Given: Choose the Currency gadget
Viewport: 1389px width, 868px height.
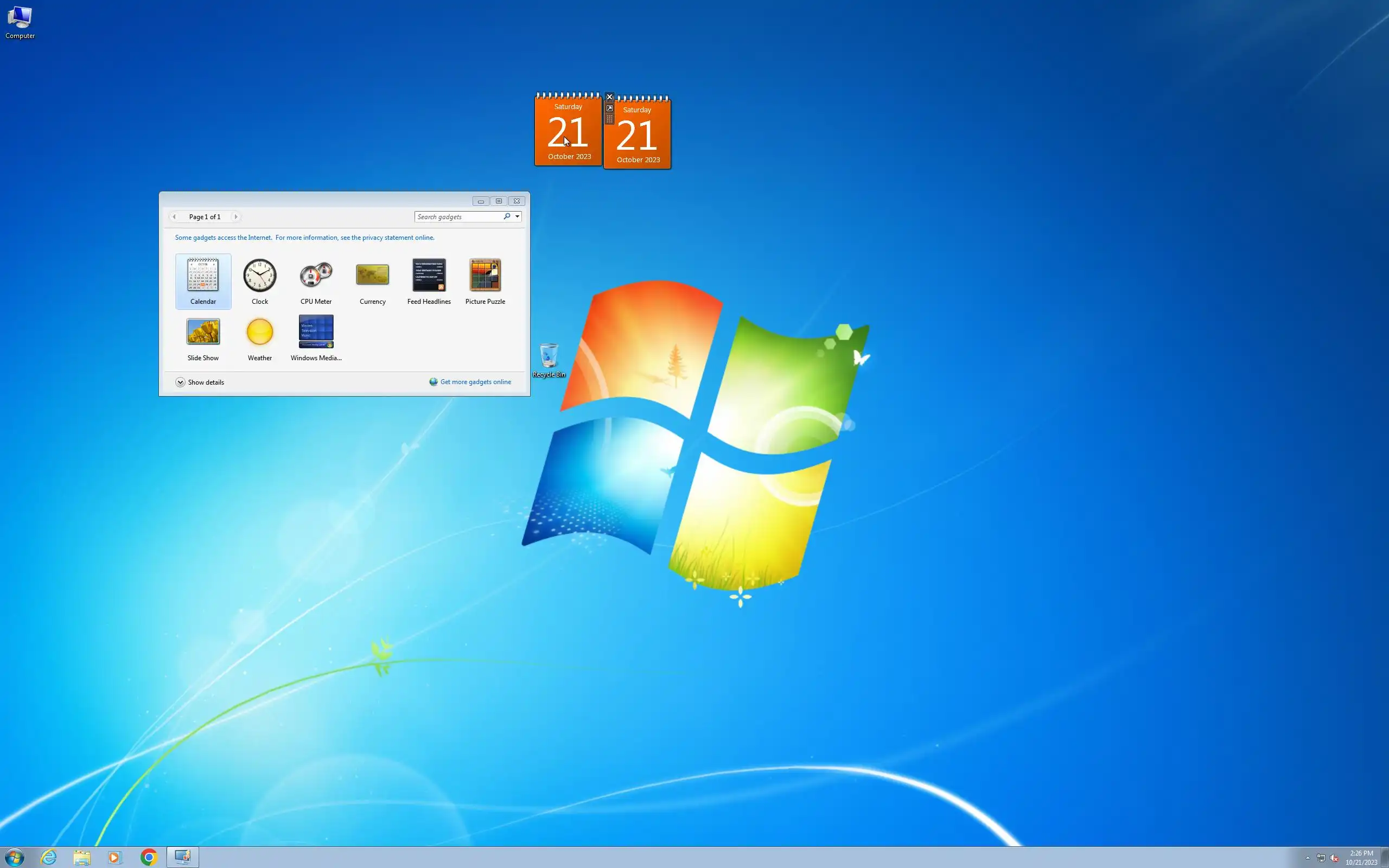Looking at the screenshot, I should point(372,276).
